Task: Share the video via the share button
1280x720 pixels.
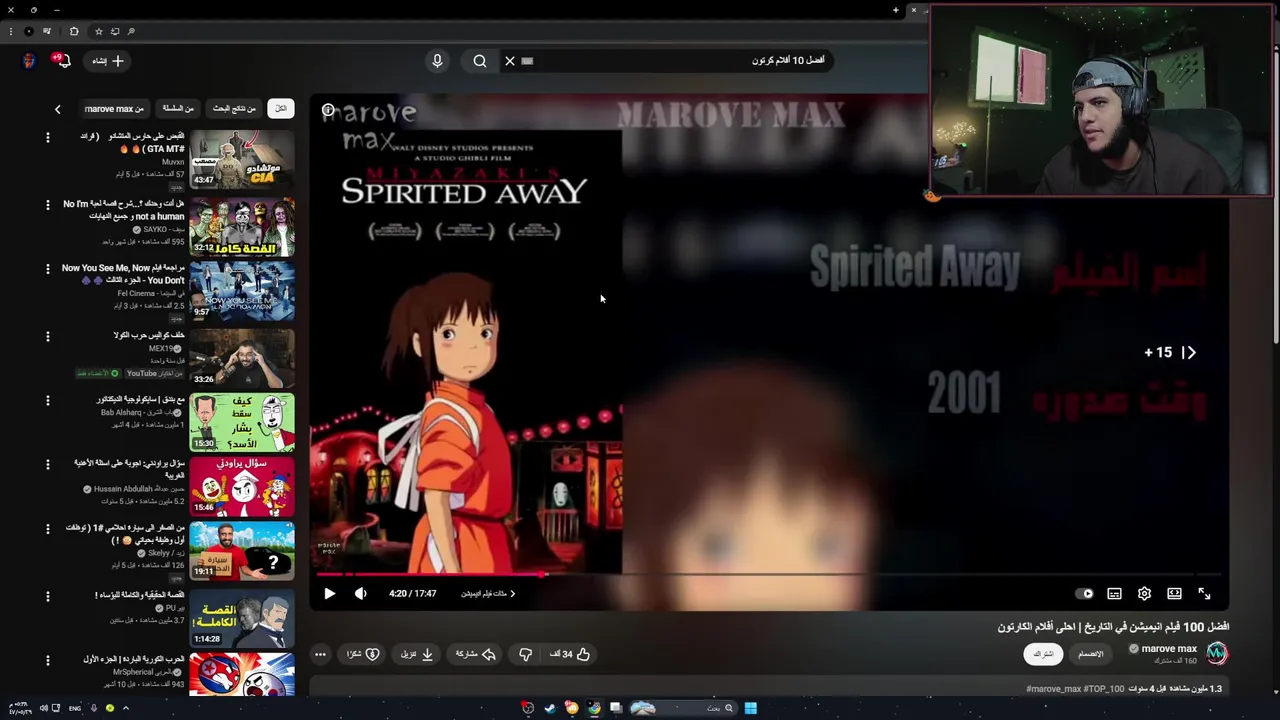Action: click(x=476, y=654)
